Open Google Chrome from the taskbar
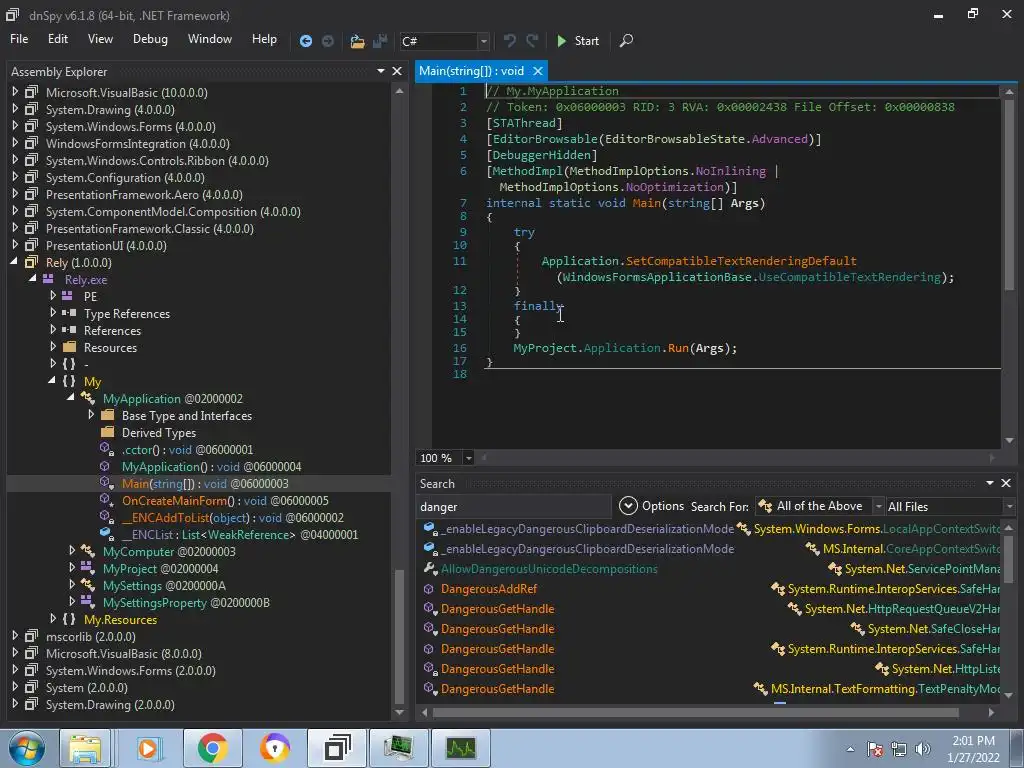The width and height of the screenshot is (1024, 768). [212, 748]
